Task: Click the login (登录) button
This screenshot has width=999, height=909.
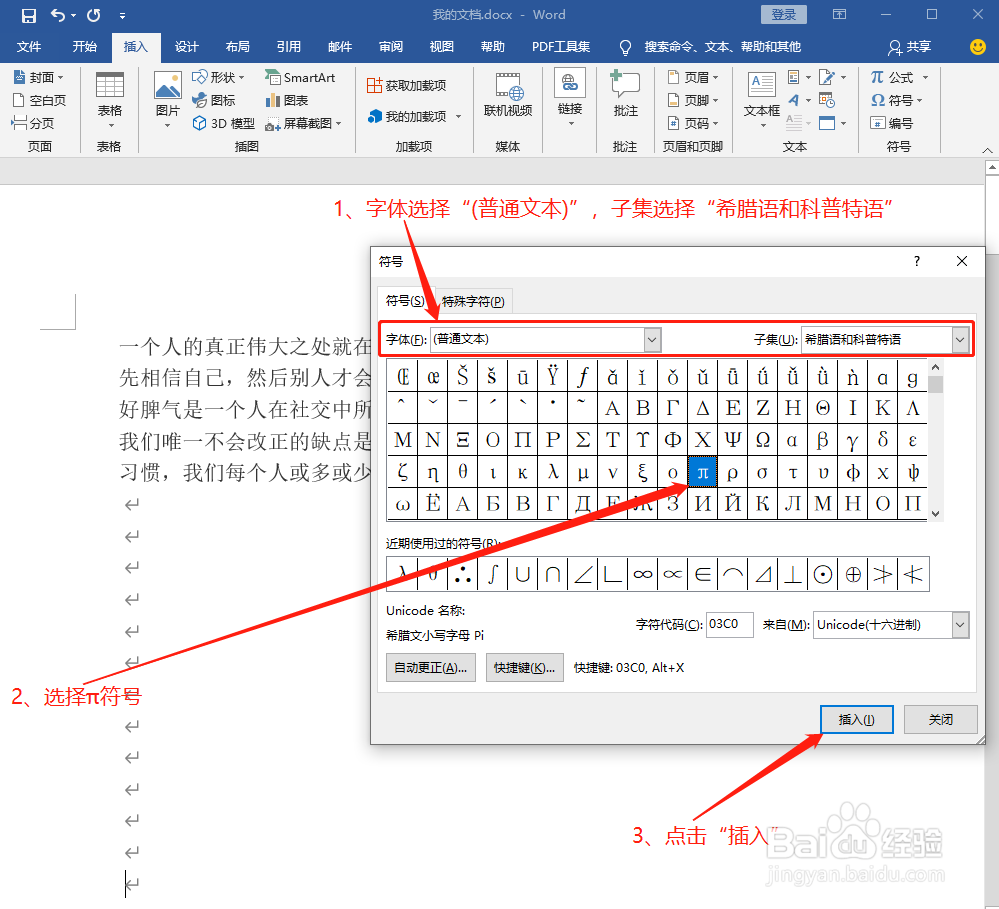Action: [784, 15]
